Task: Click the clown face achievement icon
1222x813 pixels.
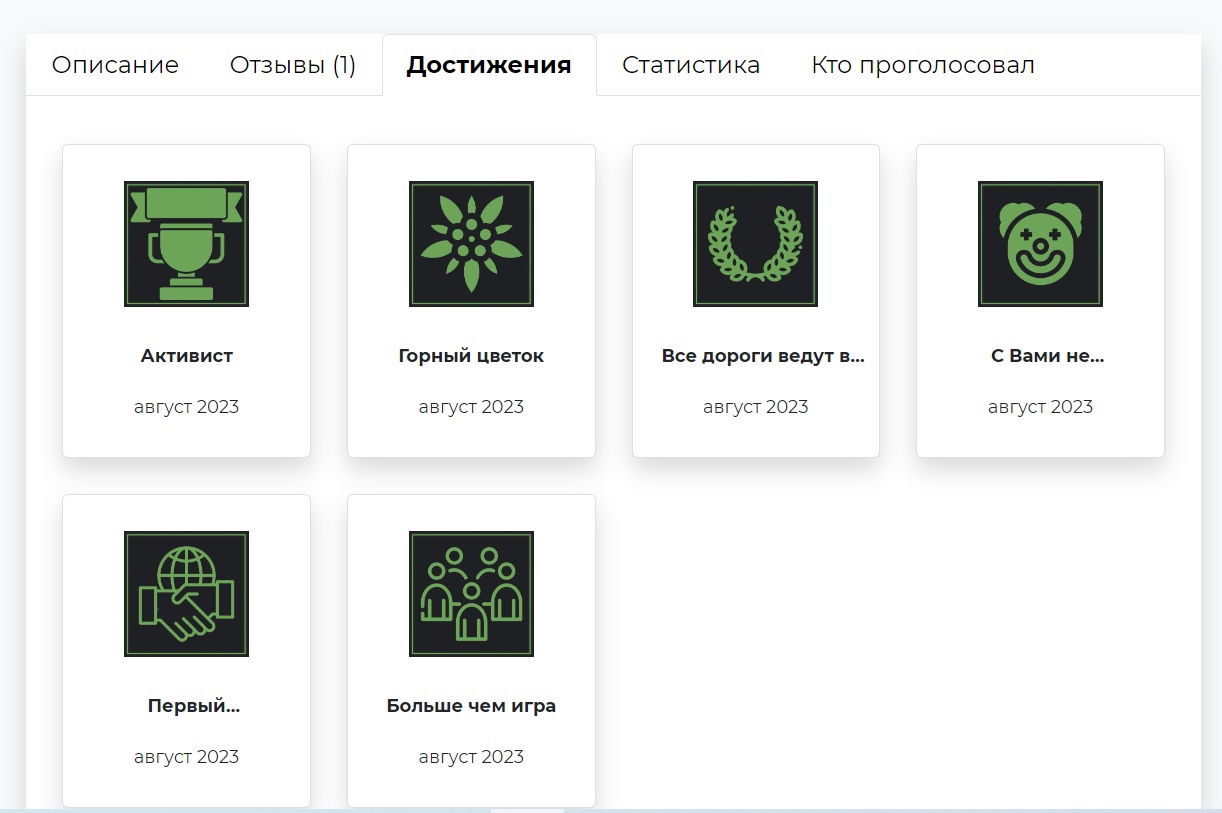Action: click(x=1040, y=244)
